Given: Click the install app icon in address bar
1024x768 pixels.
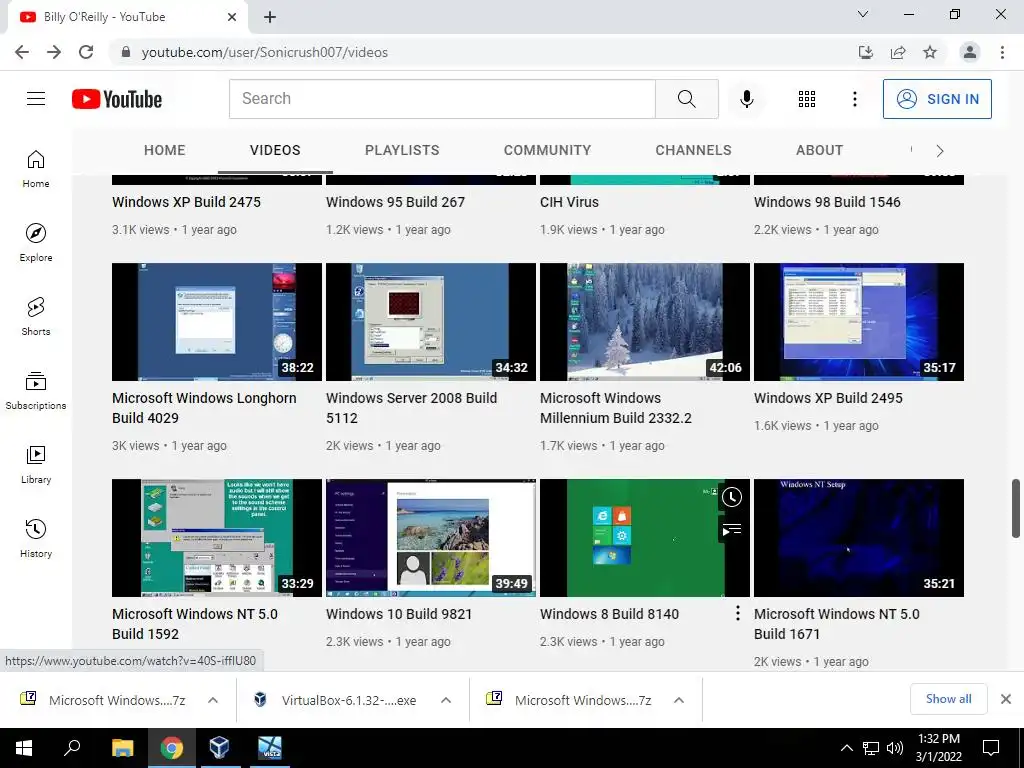Looking at the screenshot, I should (x=866, y=52).
